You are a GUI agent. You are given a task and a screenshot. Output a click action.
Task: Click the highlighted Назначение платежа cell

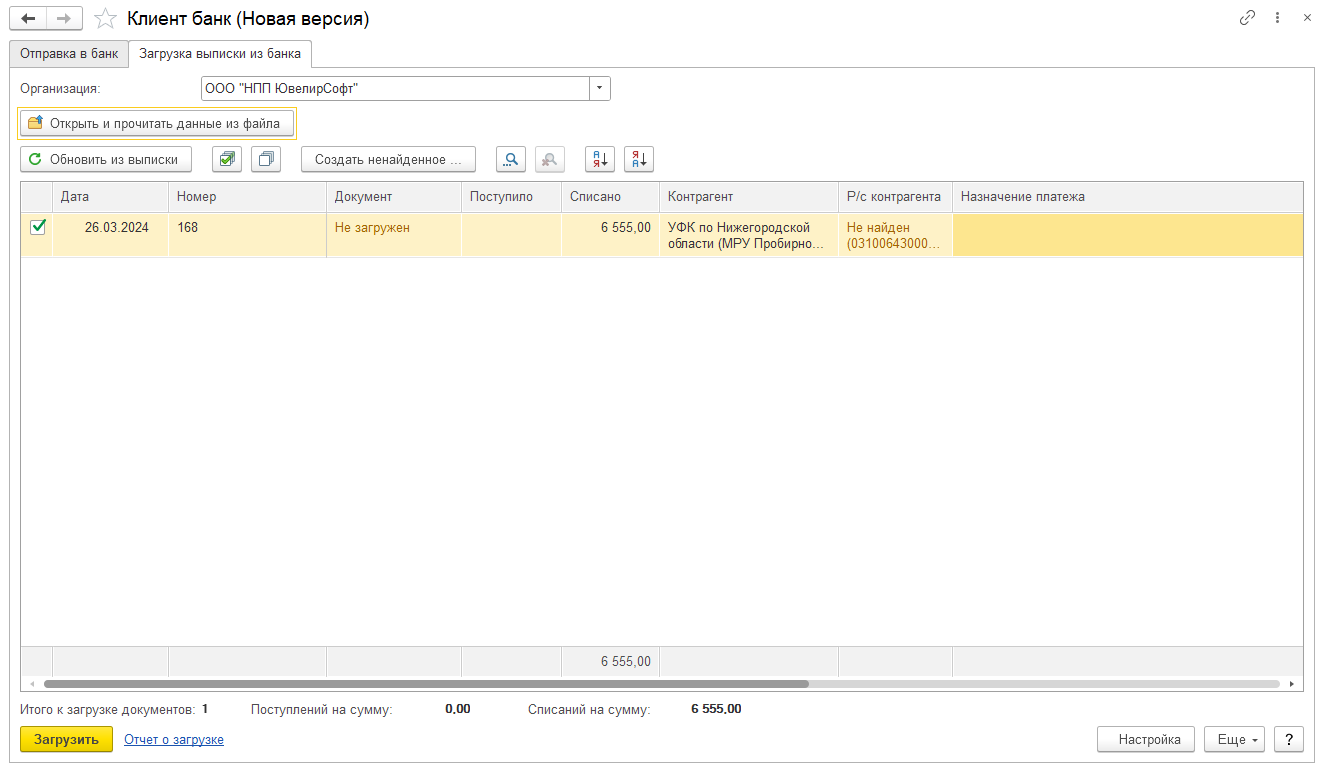(x=1127, y=234)
